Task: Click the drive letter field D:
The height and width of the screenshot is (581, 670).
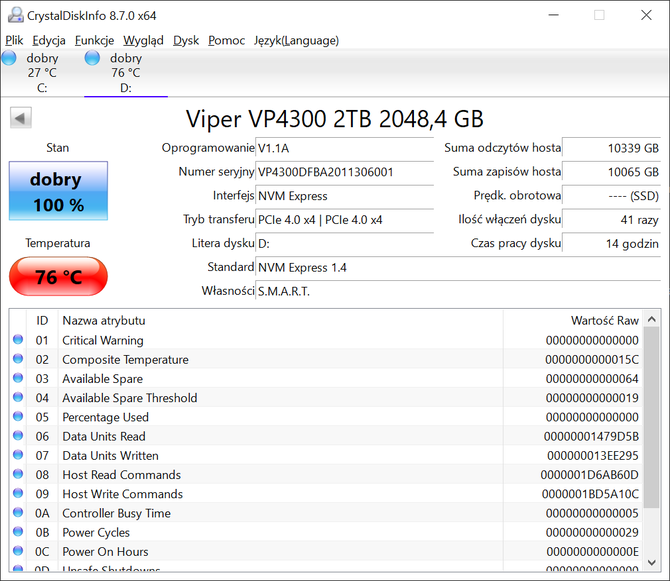Action: [344, 244]
